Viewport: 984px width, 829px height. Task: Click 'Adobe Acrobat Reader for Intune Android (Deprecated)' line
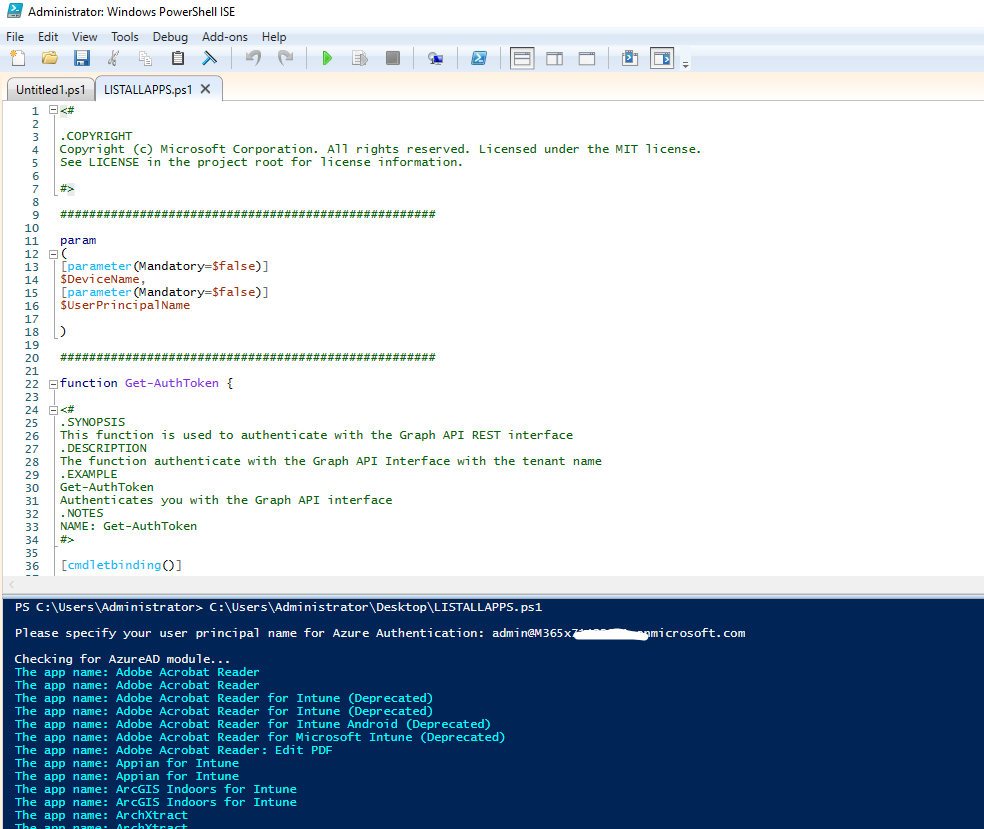(252, 724)
